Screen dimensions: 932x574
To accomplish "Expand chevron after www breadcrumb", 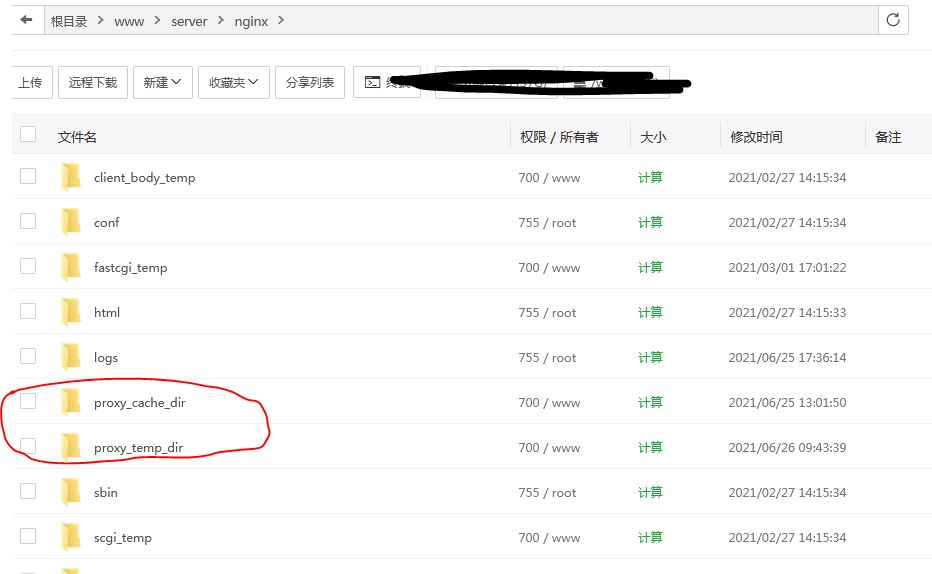I will click(x=158, y=20).
